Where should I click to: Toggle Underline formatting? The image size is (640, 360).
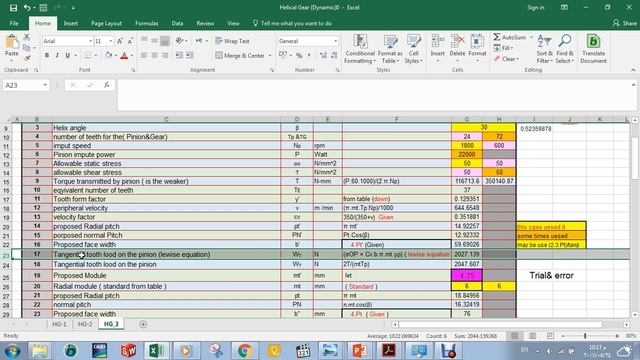click(67, 55)
